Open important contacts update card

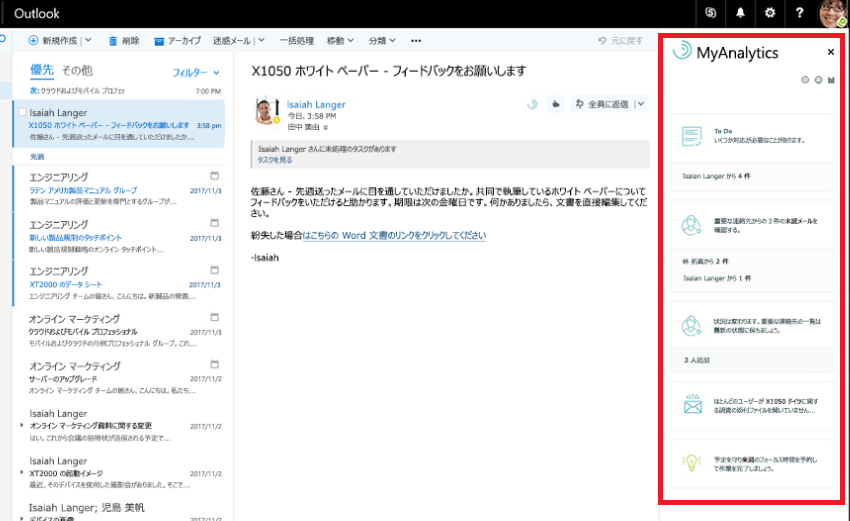coord(752,325)
